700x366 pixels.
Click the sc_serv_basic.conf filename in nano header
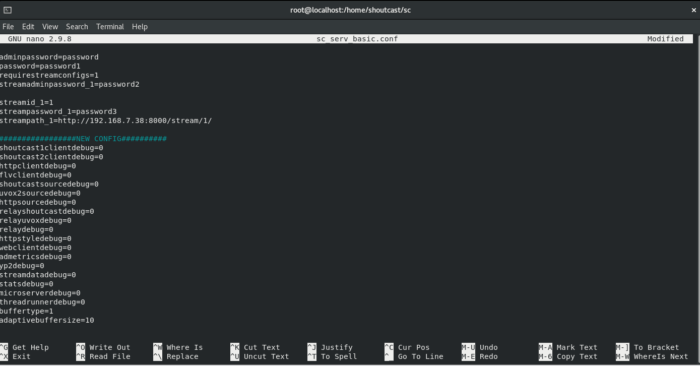point(357,39)
